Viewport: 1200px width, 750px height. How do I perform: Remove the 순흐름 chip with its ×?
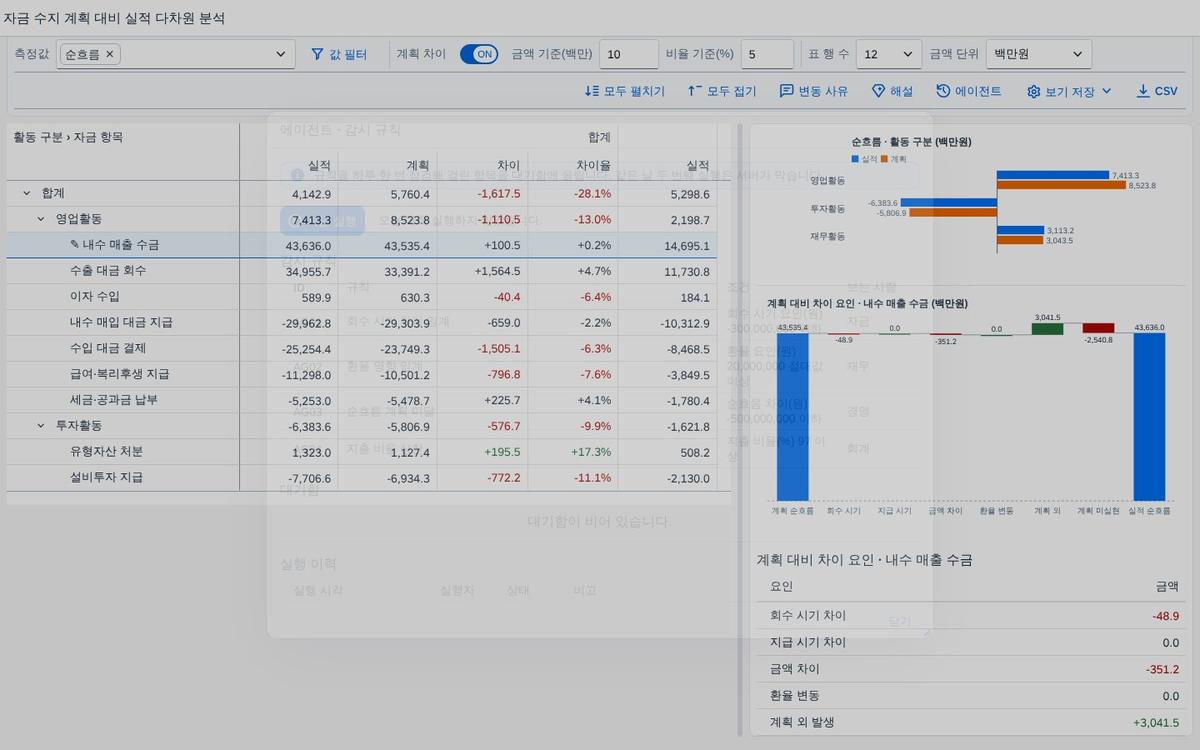tap(110, 54)
